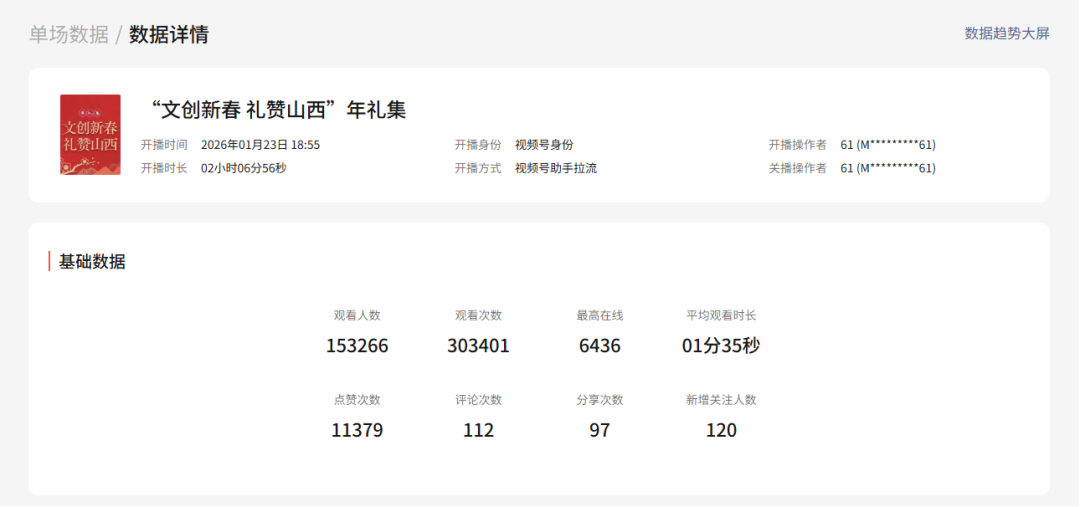Click the 关播操作者 account value
The width and height of the screenshot is (1080, 507).
click(887, 168)
